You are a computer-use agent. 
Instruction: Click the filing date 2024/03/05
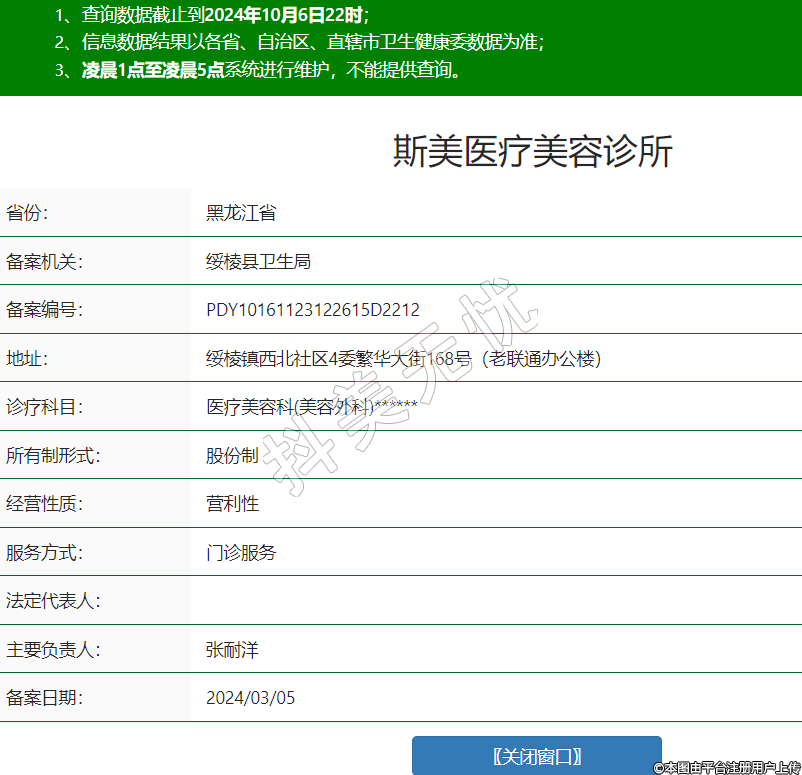point(250,698)
